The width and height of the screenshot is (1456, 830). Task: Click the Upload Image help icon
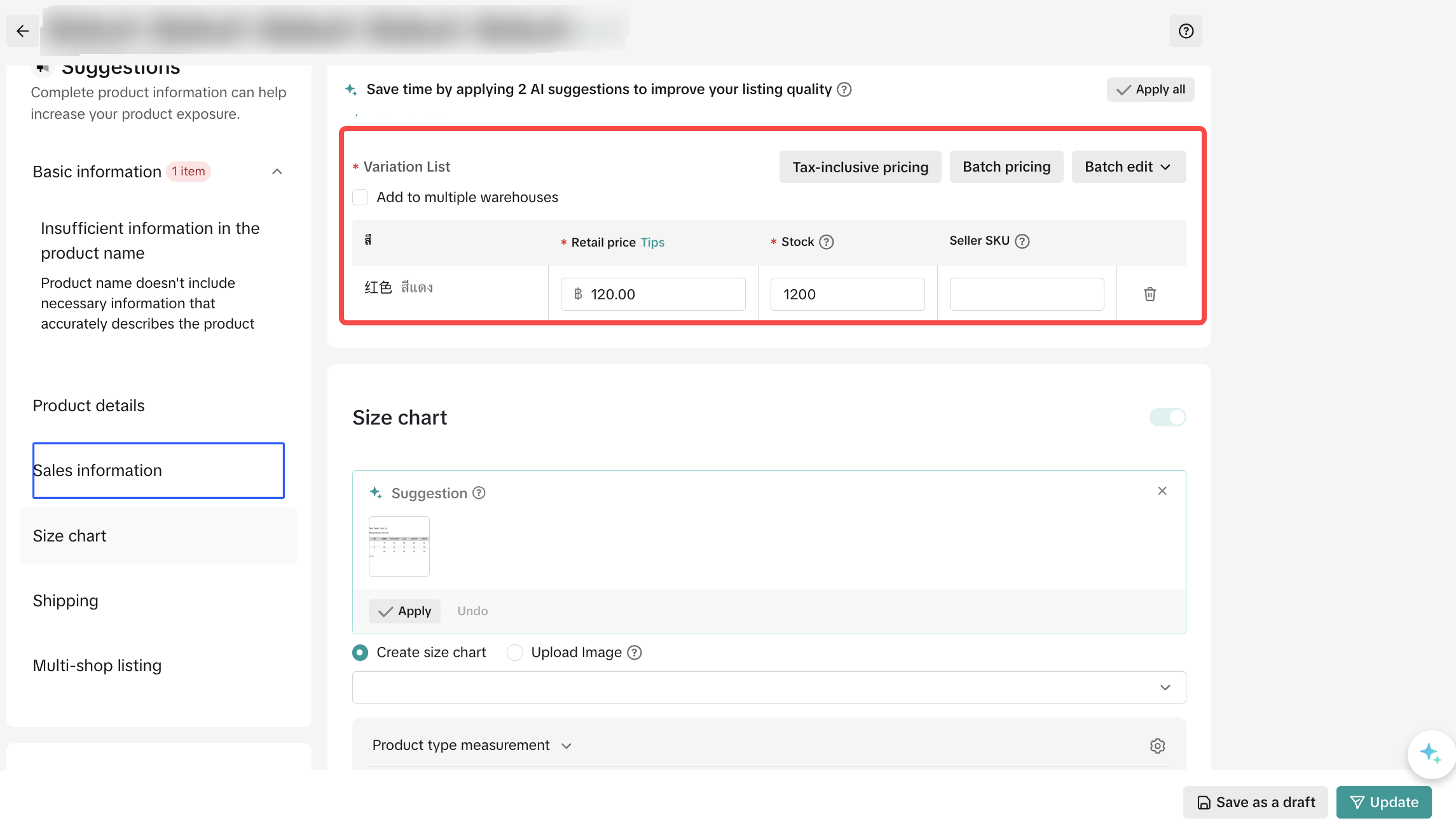click(635, 653)
